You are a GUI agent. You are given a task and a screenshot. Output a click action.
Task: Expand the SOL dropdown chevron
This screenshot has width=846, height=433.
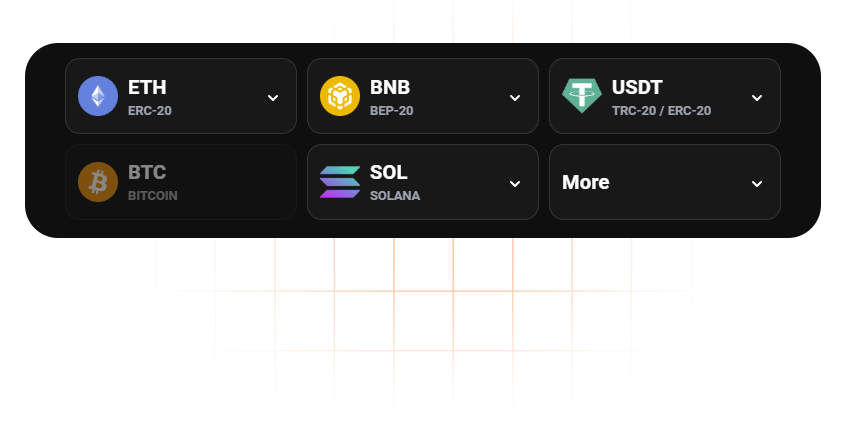tap(515, 183)
